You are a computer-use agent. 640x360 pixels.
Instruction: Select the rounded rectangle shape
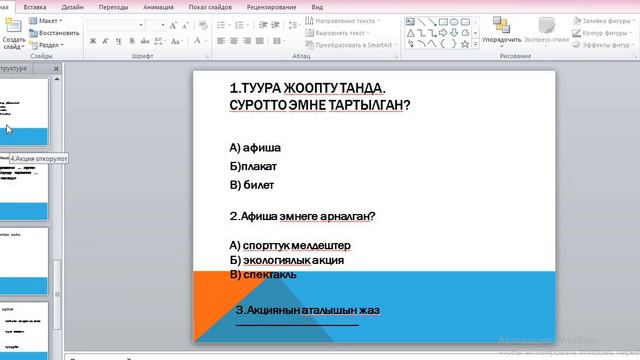[465, 22]
